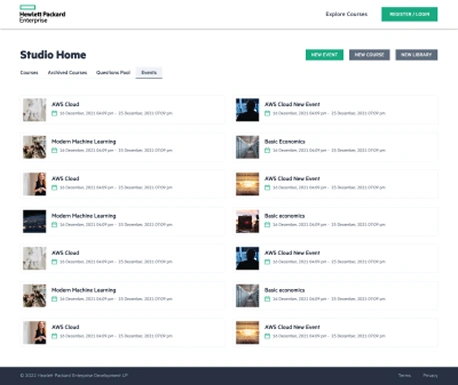Viewport: 458px width, 385px height.
Task: Switch to the Archived Courses tab
Action: pyautogui.click(x=67, y=72)
